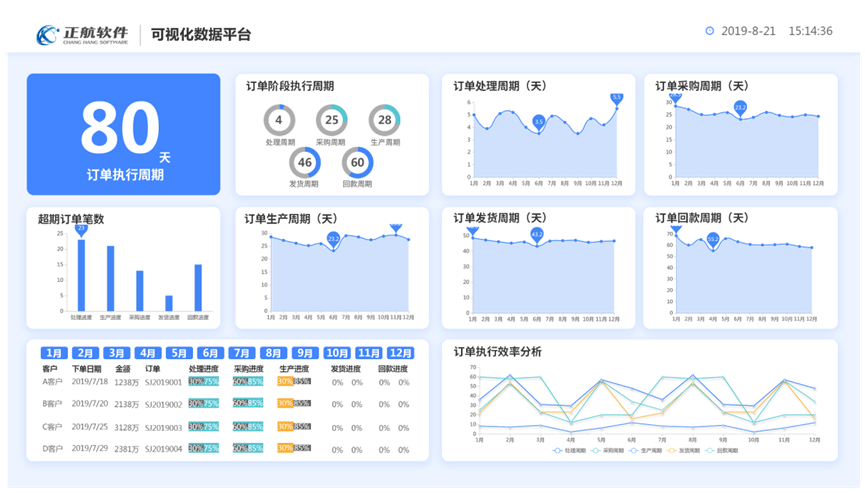
Task: Click the 下单日期 column header
Action: 87,369
